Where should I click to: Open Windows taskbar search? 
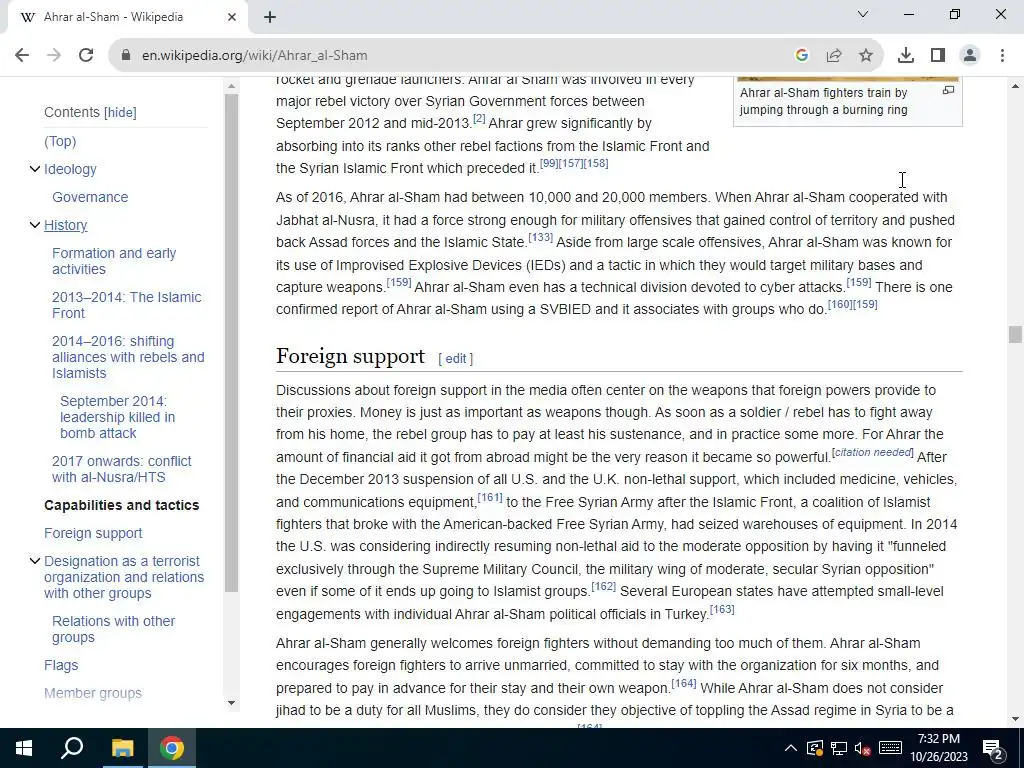click(x=72, y=748)
